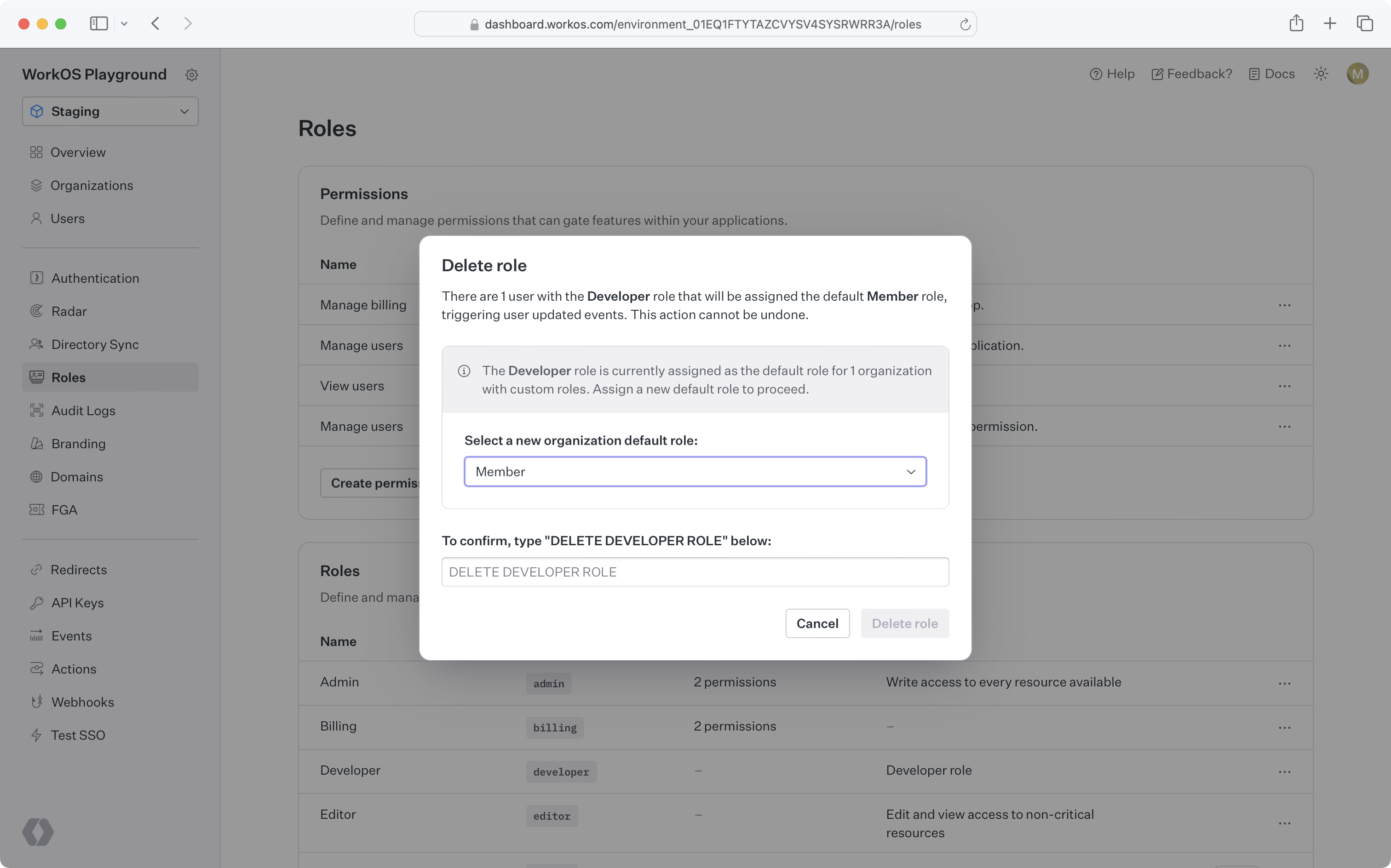Open the options menu for Developer role
Viewport: 1391px width, 868px height.
coord(1285,771)
